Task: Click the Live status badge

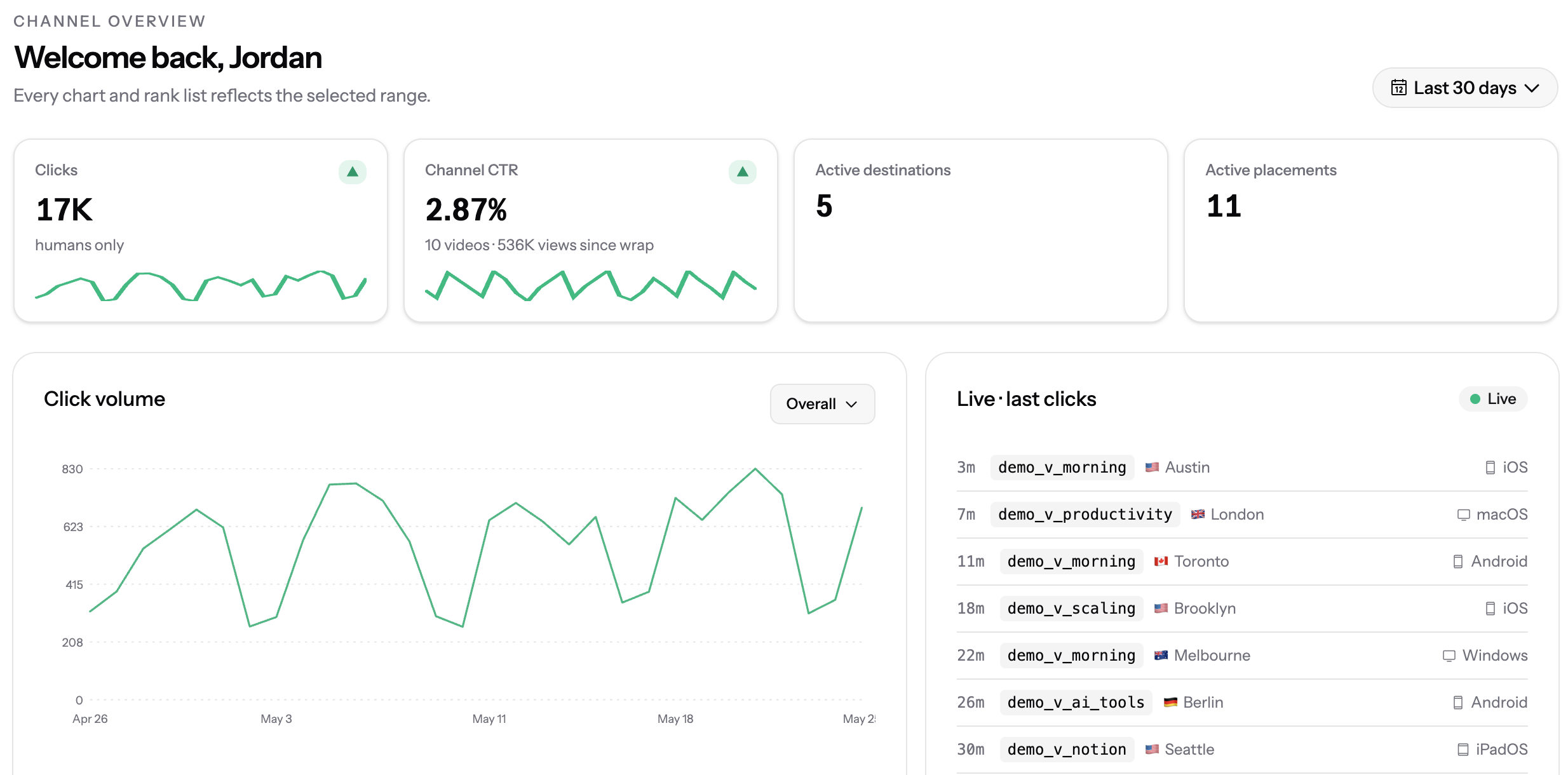Action: [1493, 399]
